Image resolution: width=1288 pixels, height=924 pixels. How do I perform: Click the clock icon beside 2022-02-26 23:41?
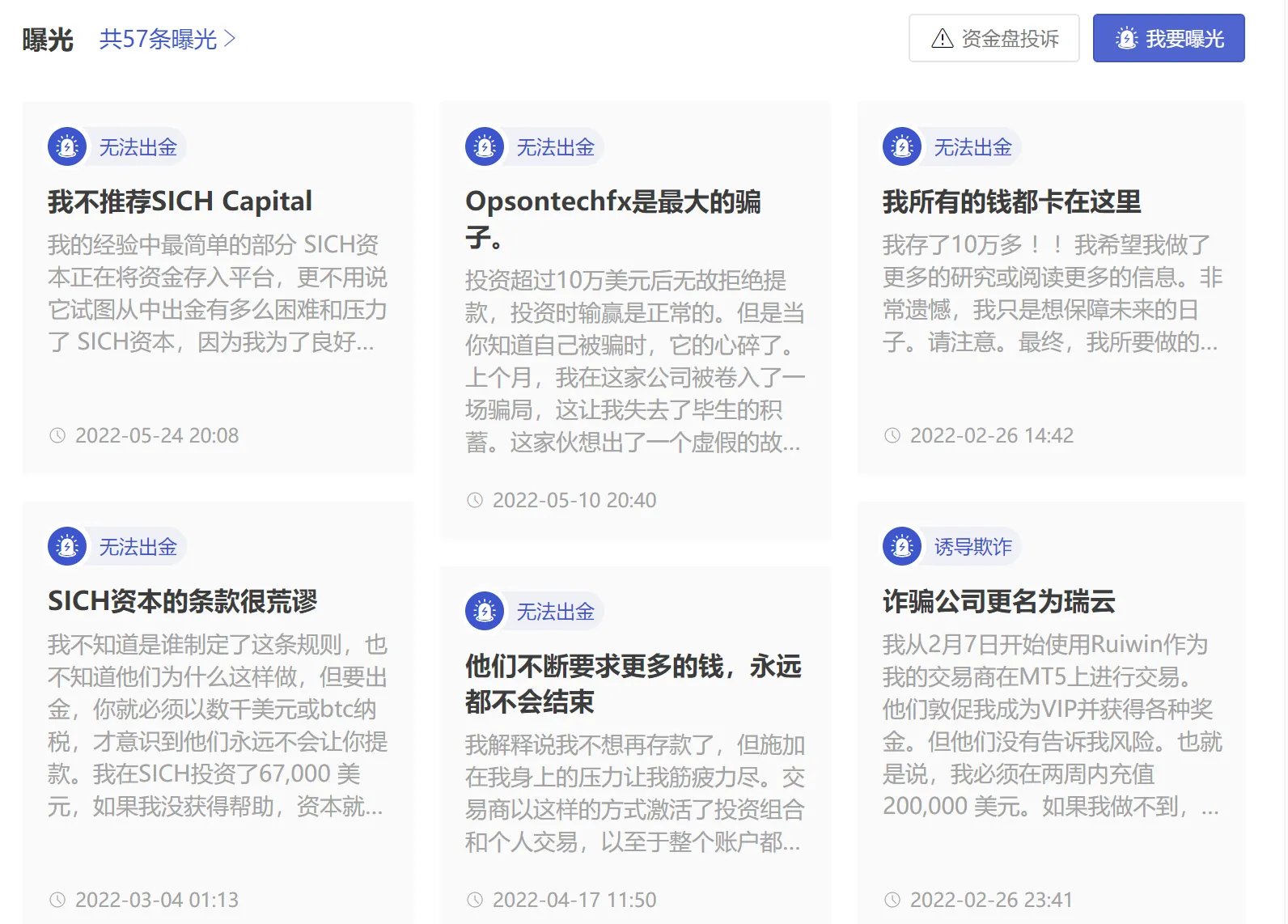pyautogui.click(x=892, y=900)
